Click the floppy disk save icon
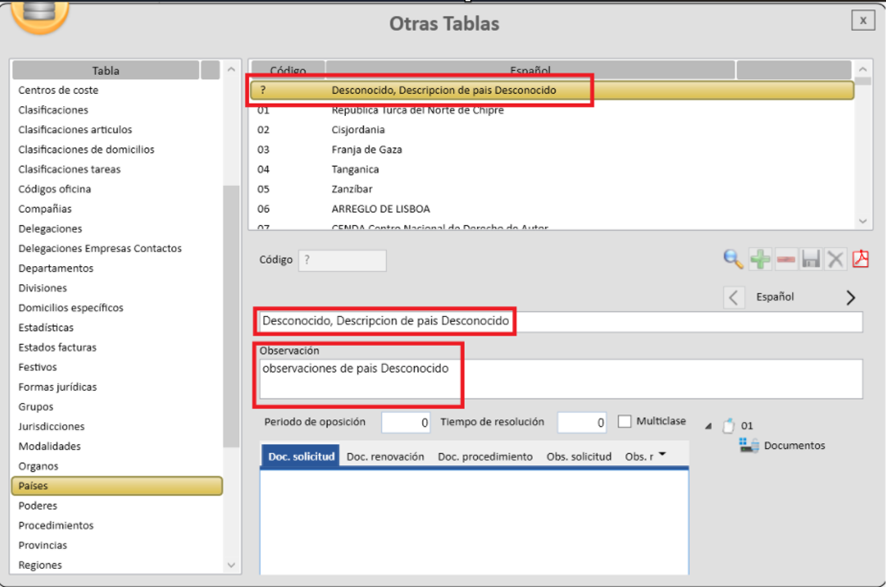 coord(811,260)
